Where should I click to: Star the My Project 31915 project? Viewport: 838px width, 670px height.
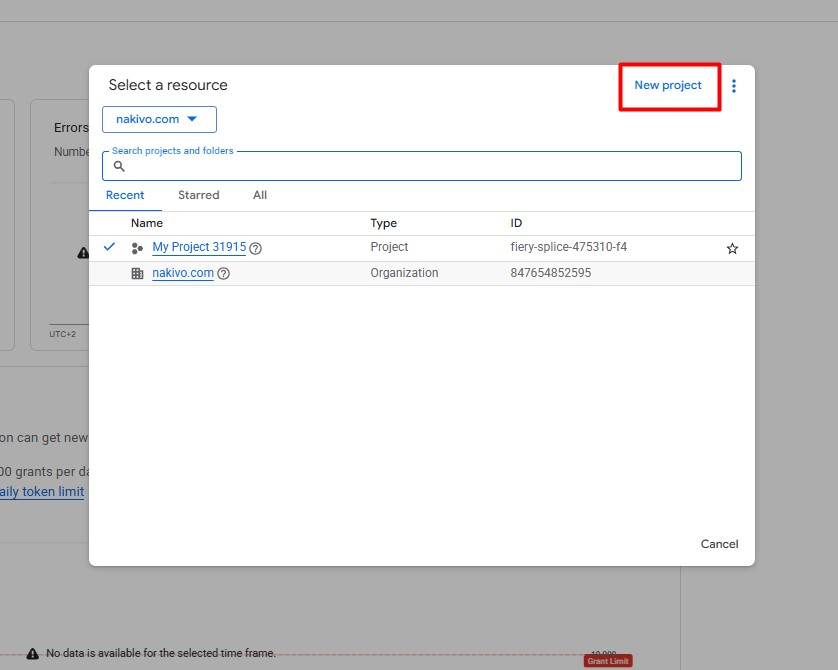pyautogui.click(x=732, y=248)
